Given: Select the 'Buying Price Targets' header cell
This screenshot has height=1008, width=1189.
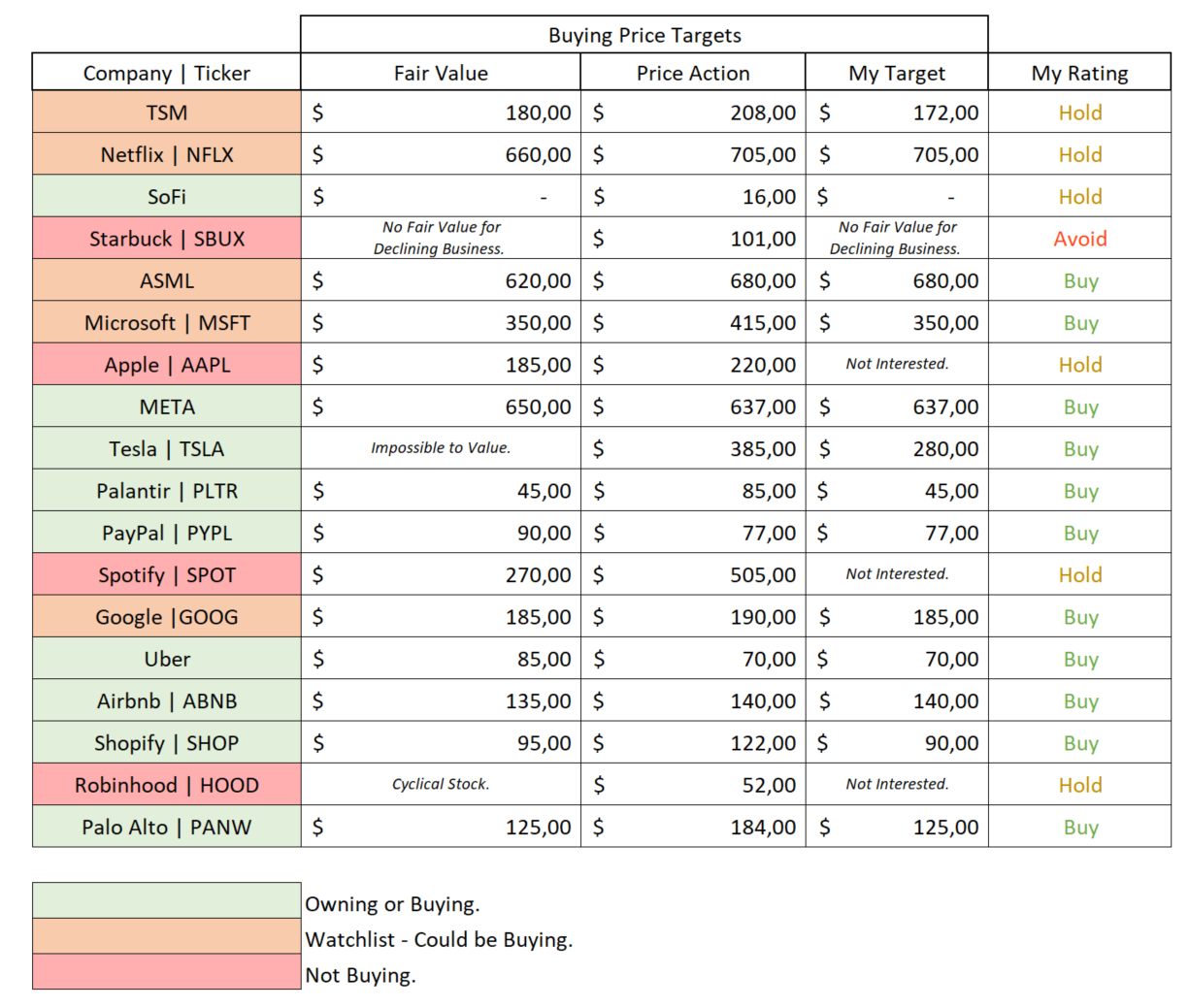Looking at the screenshot, I should tap(644, 35).
